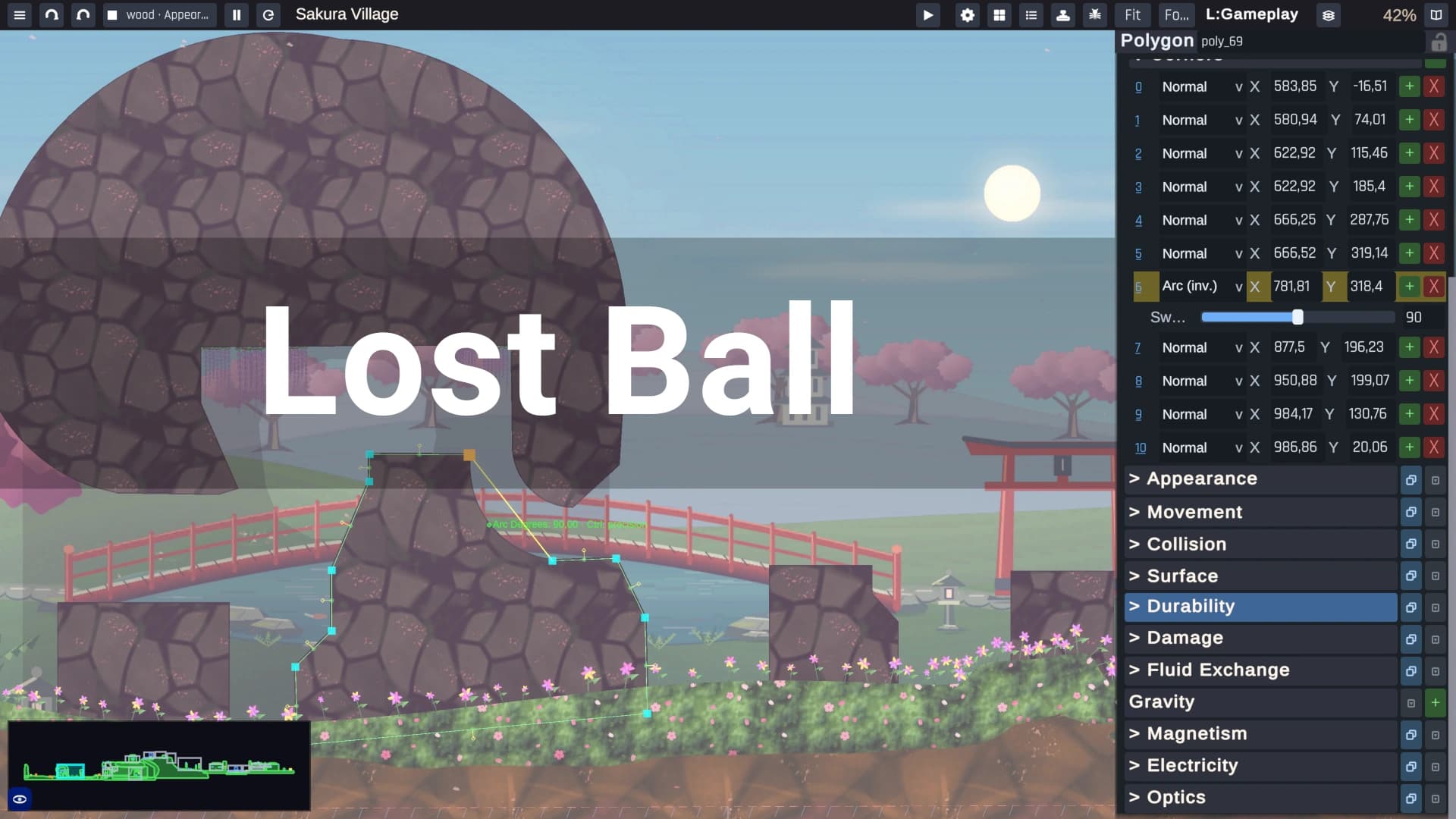
Task: Open the wood · Appear... history entry
Action: coord(159,14)
